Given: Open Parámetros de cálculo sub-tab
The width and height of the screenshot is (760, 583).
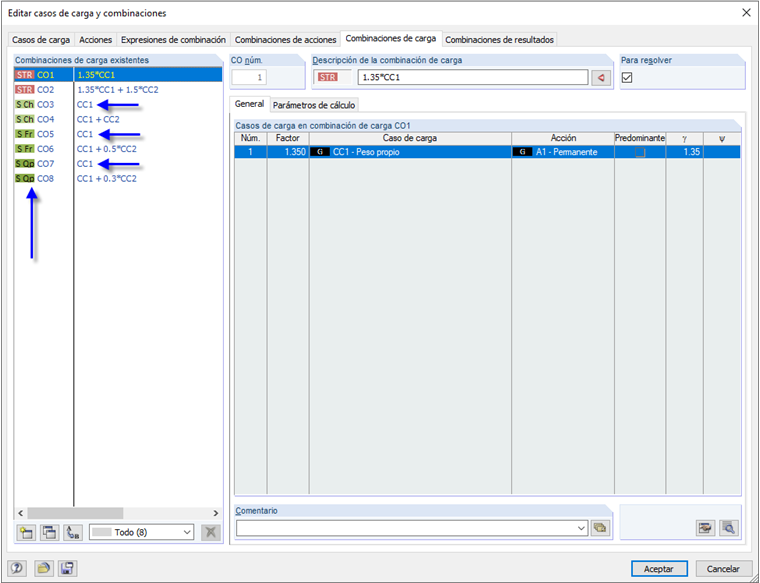Looking at the screenshot, I should click(x=314, y=105).
